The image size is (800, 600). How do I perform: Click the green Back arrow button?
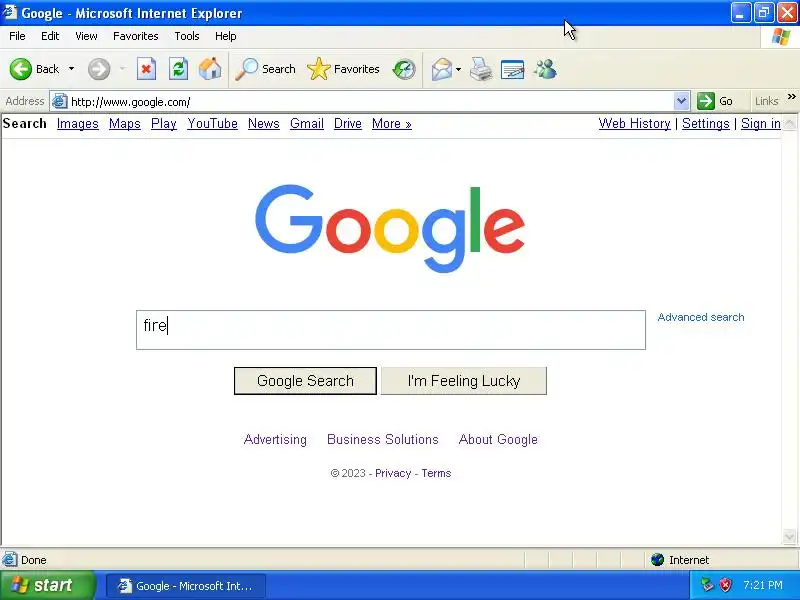coord(21,69)
